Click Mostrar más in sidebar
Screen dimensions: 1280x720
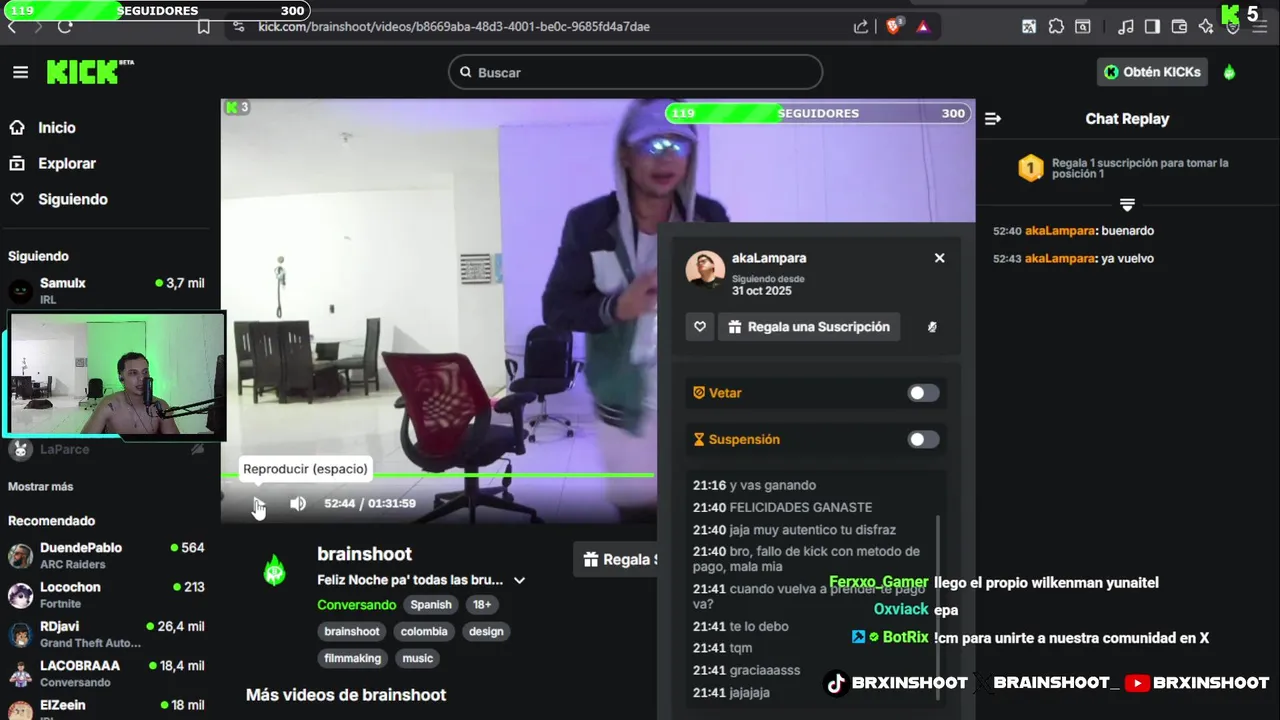pos(40,486)
